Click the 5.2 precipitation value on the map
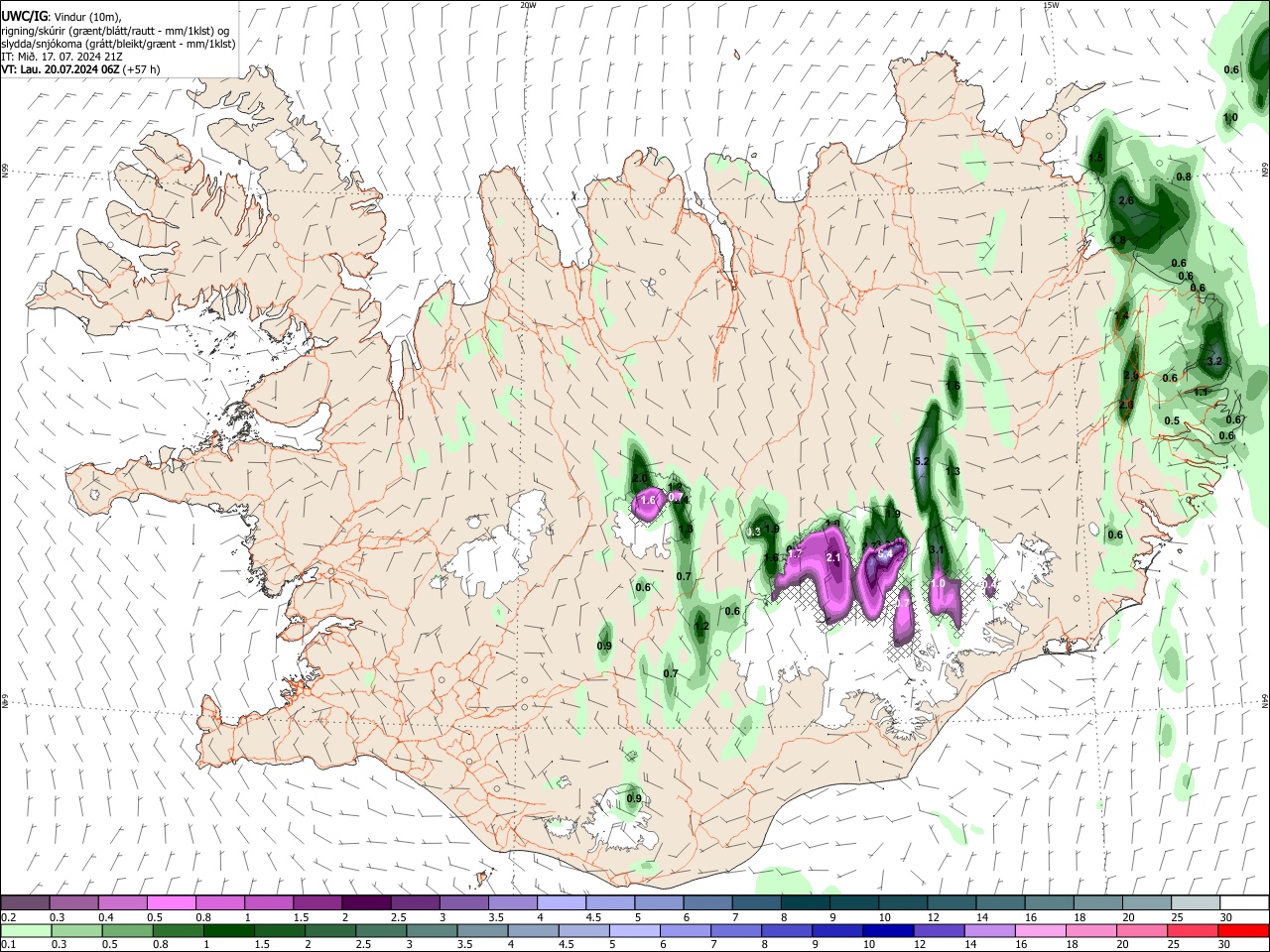Screen dimensions: 1270x952 (x=921, y=462)
